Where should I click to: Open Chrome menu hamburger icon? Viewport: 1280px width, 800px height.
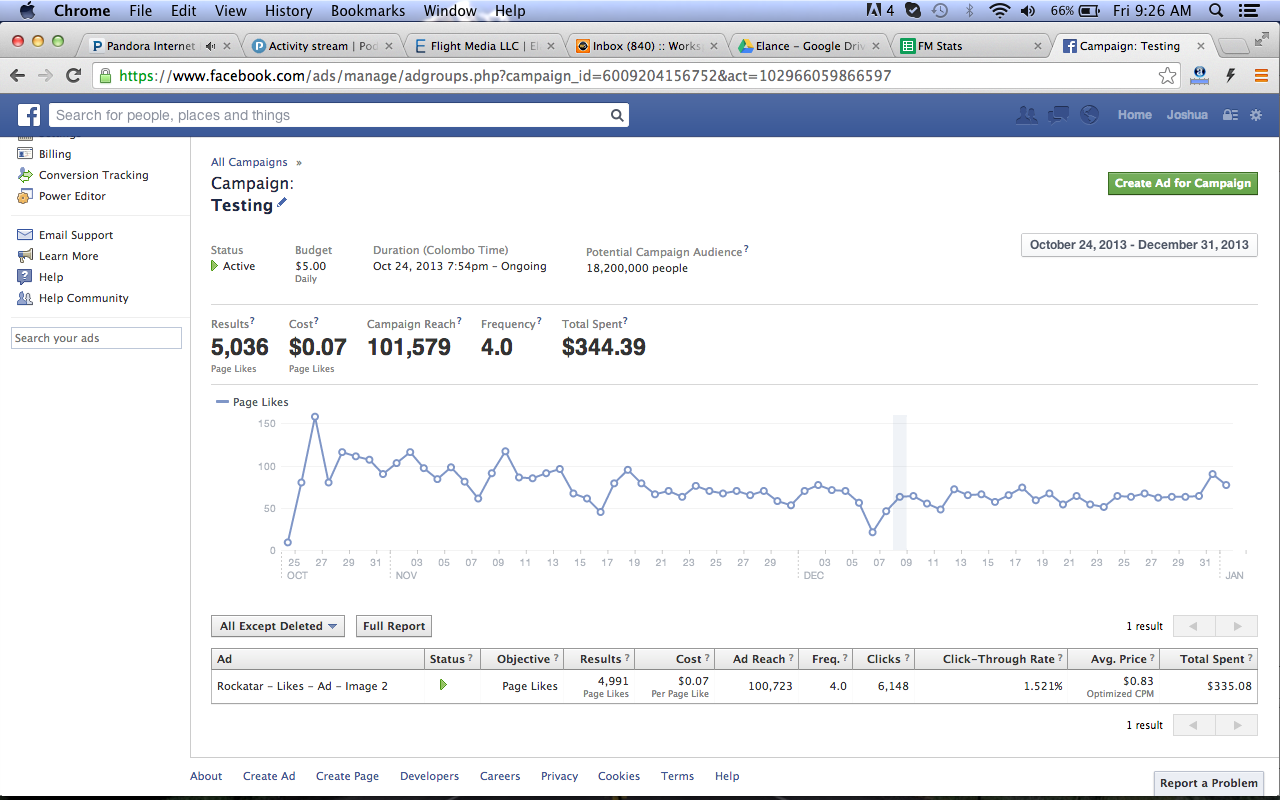[x=1261, y=76]
